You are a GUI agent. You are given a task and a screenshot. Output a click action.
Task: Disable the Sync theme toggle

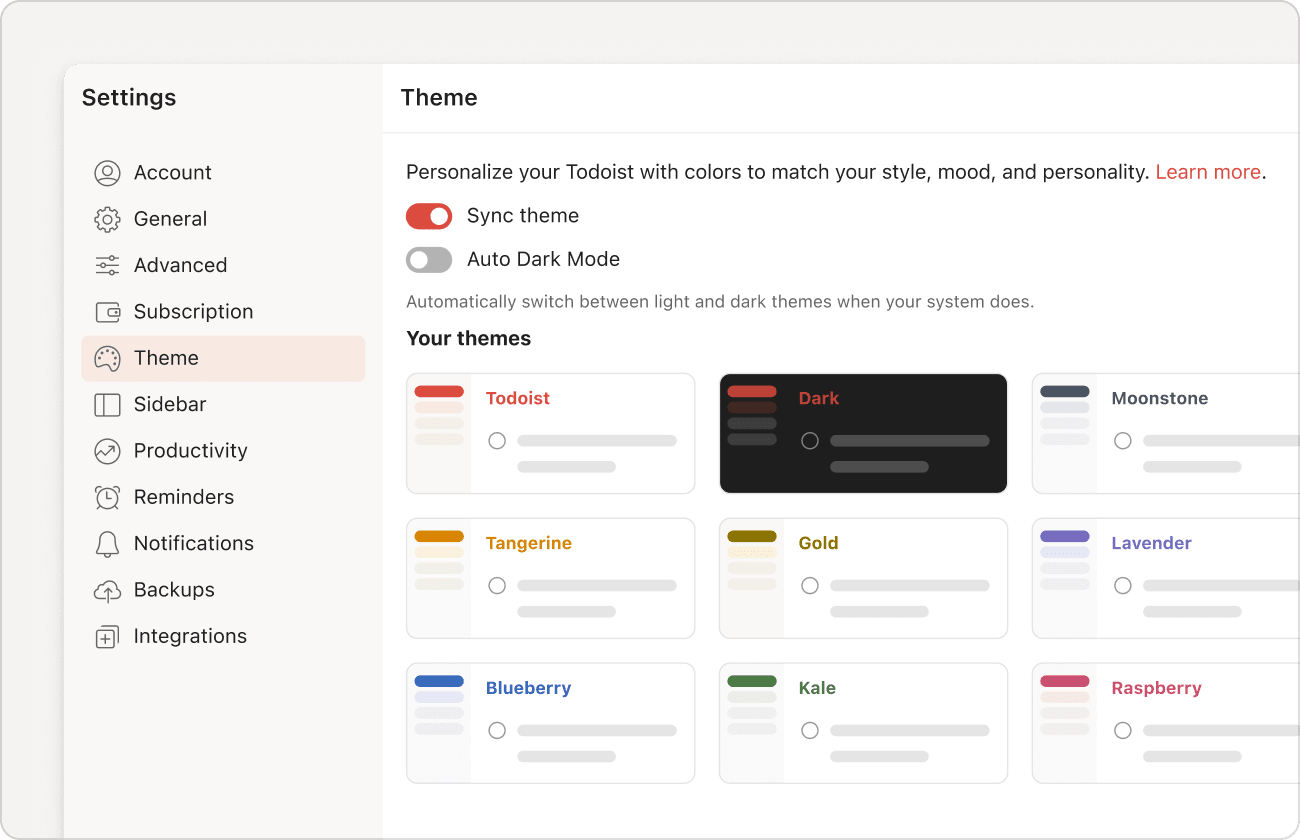(429, 216)
